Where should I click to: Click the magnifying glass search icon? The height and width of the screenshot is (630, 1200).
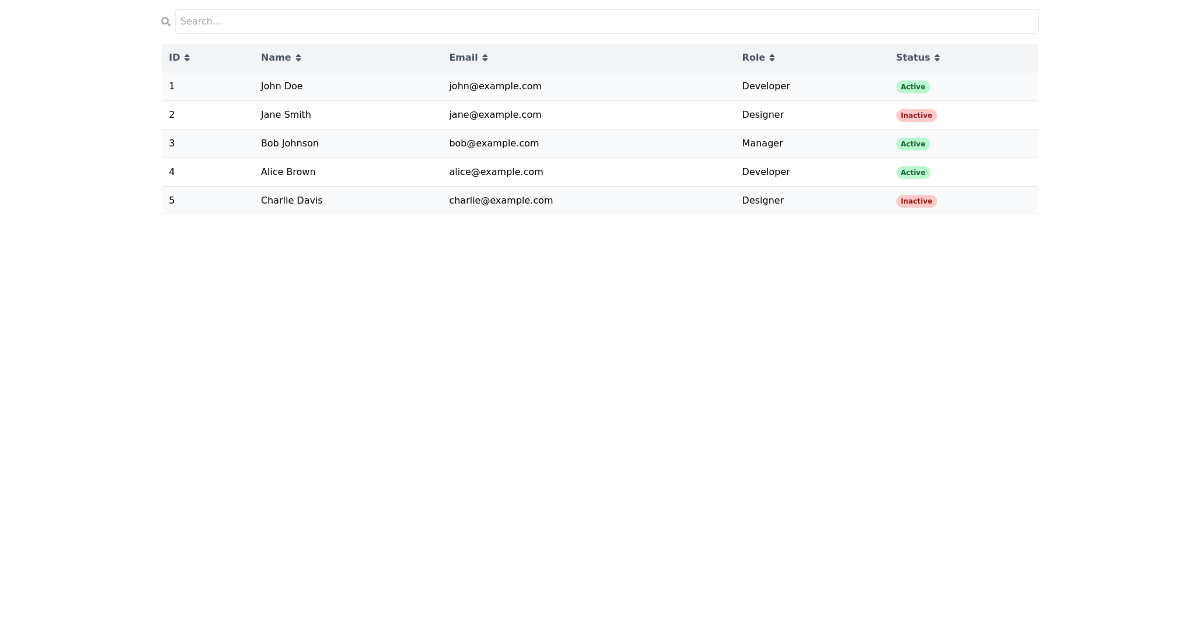[x=165, y=21]
